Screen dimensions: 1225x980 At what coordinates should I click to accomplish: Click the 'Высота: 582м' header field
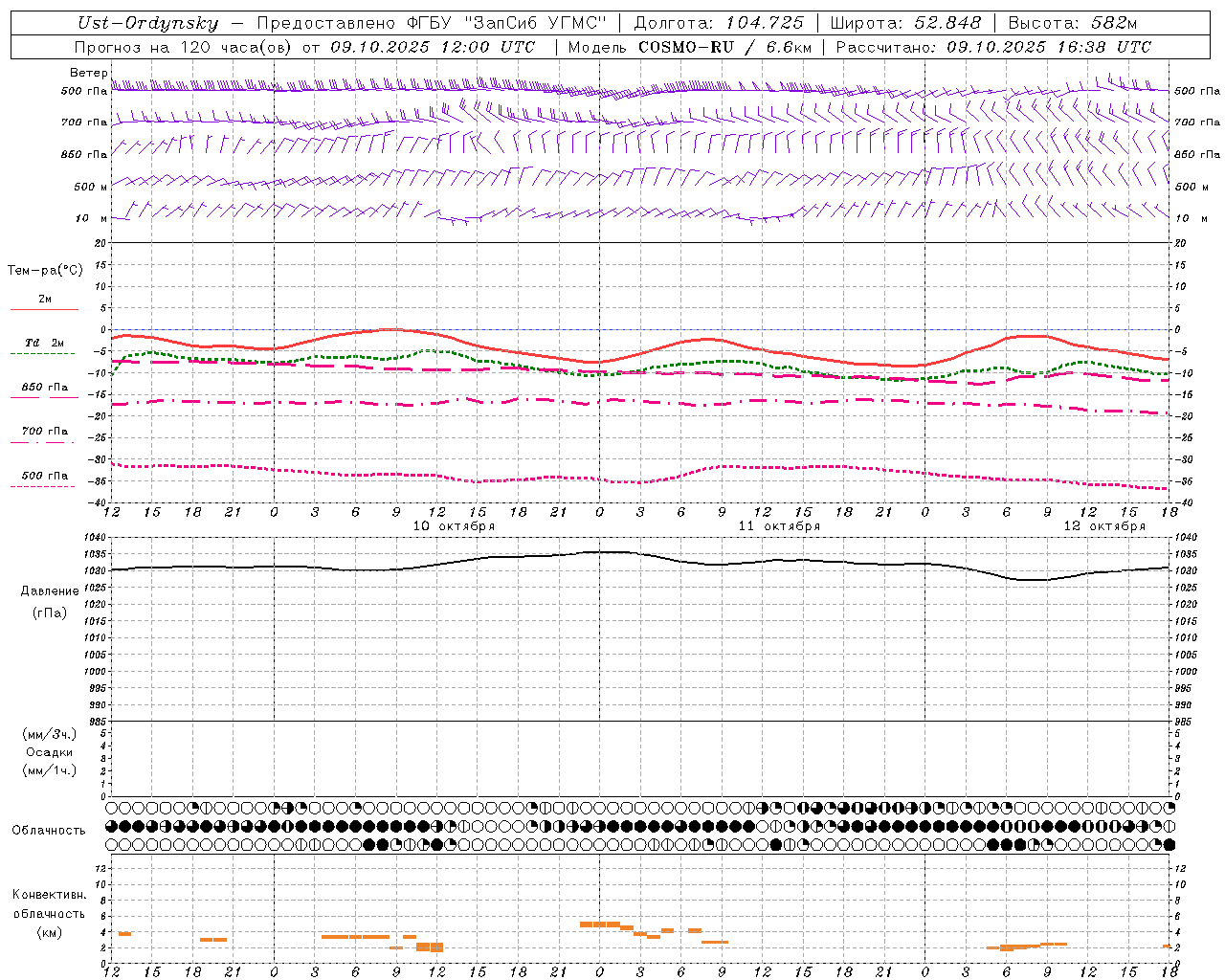pyautogui.click(x=1073, y=23)
